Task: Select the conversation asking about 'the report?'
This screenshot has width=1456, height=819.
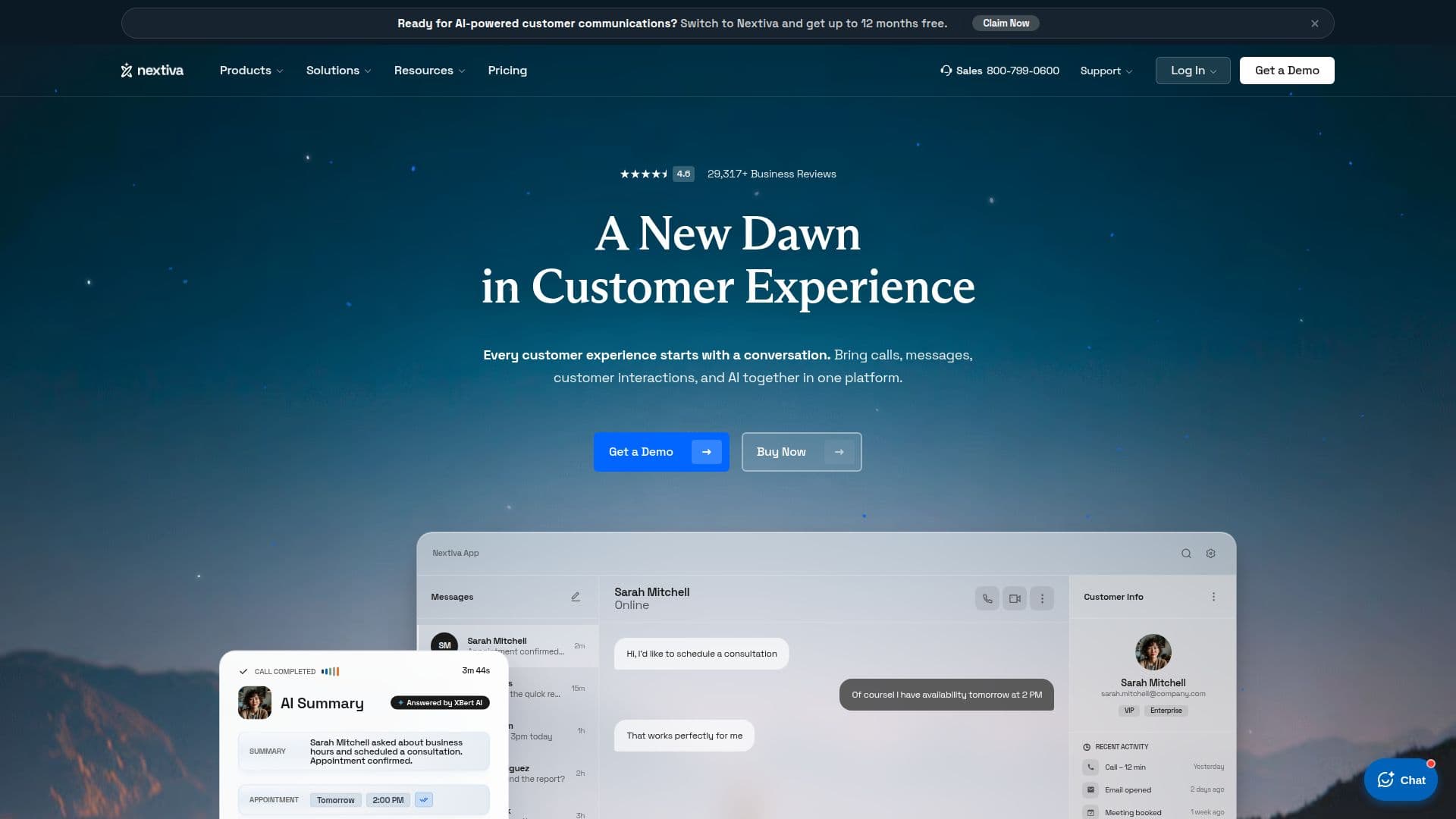Action: click(553, 773)
